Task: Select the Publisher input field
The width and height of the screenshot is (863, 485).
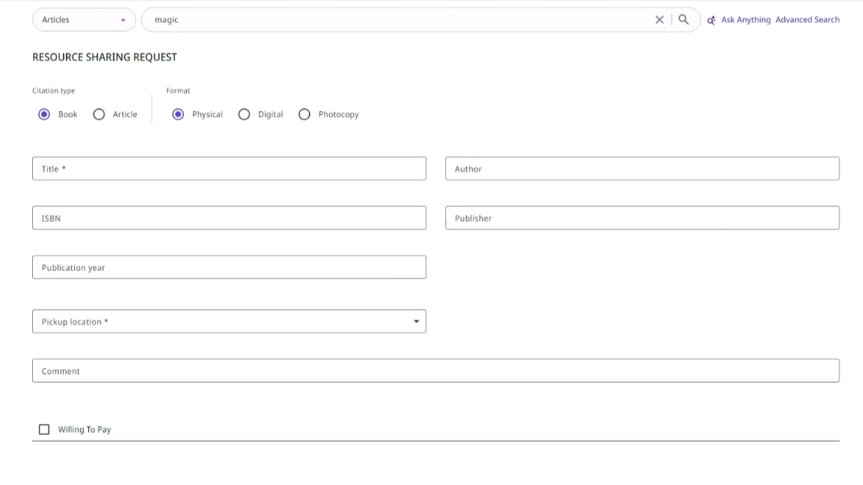Action: click(x=641, y=218)
